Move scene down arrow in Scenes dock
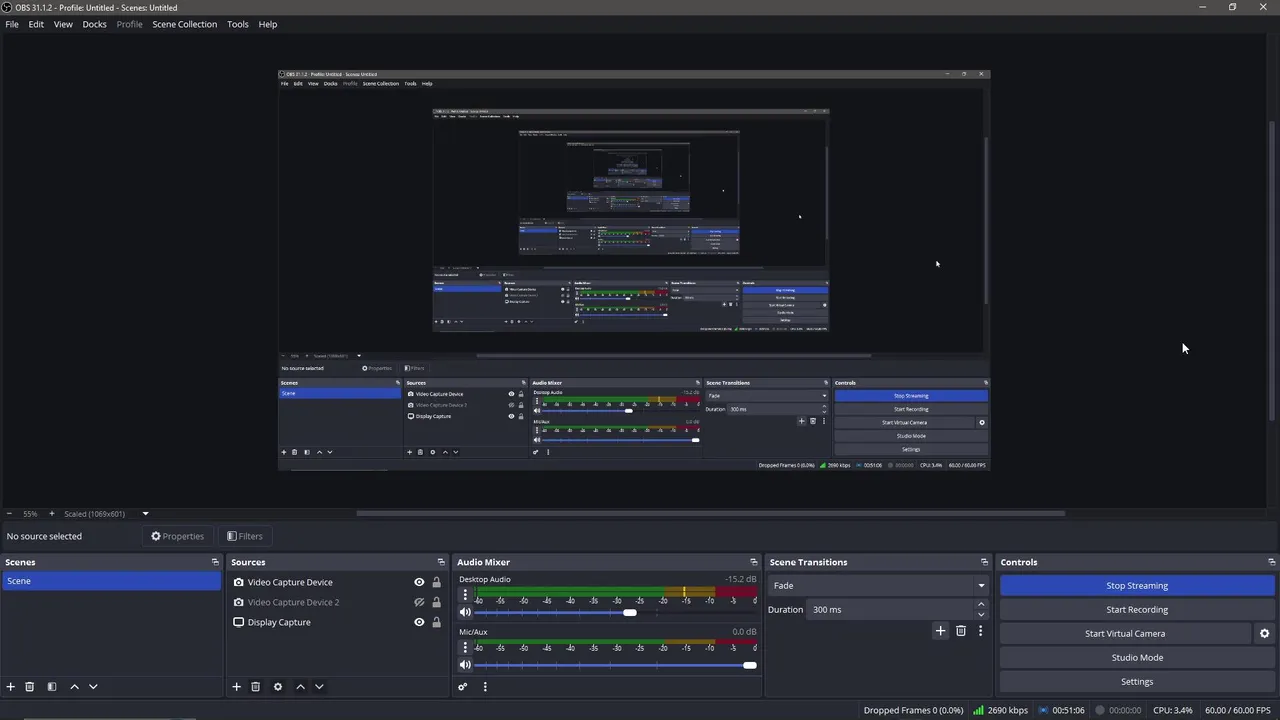The image size is (1280, 720). tap(93, 687)
